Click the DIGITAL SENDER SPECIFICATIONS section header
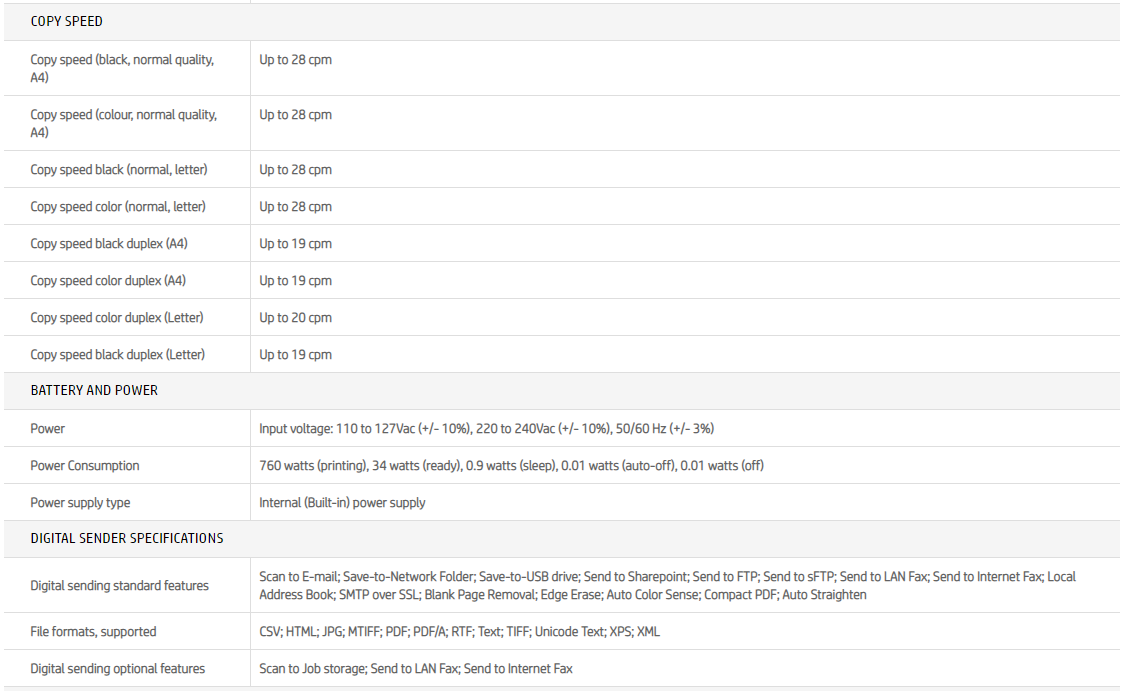 [x=127, y=538]
